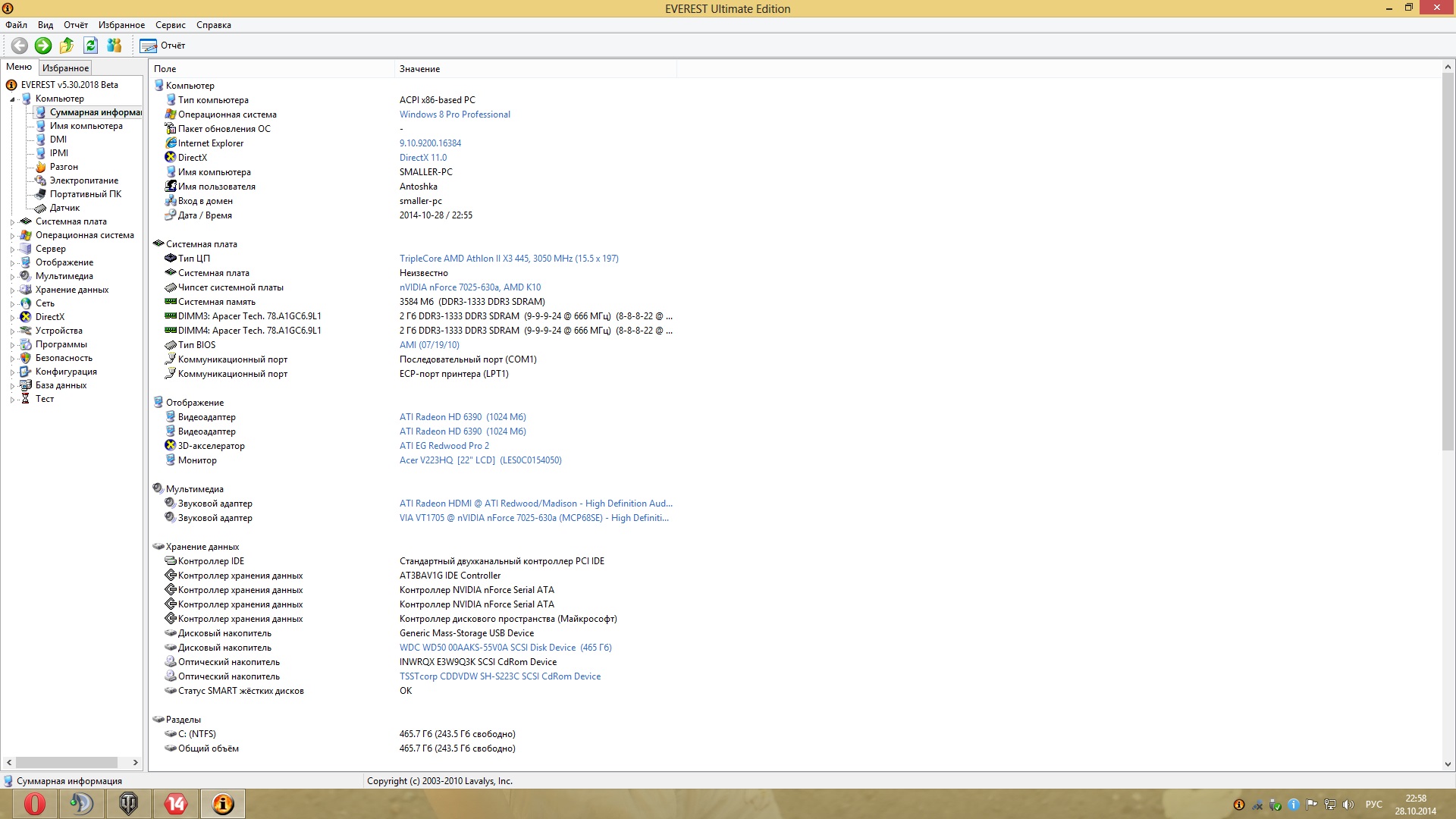Screen dimensions: 1456x819
Task: Switch to the Избранное sidebar tab
Action: coord(65,67)
